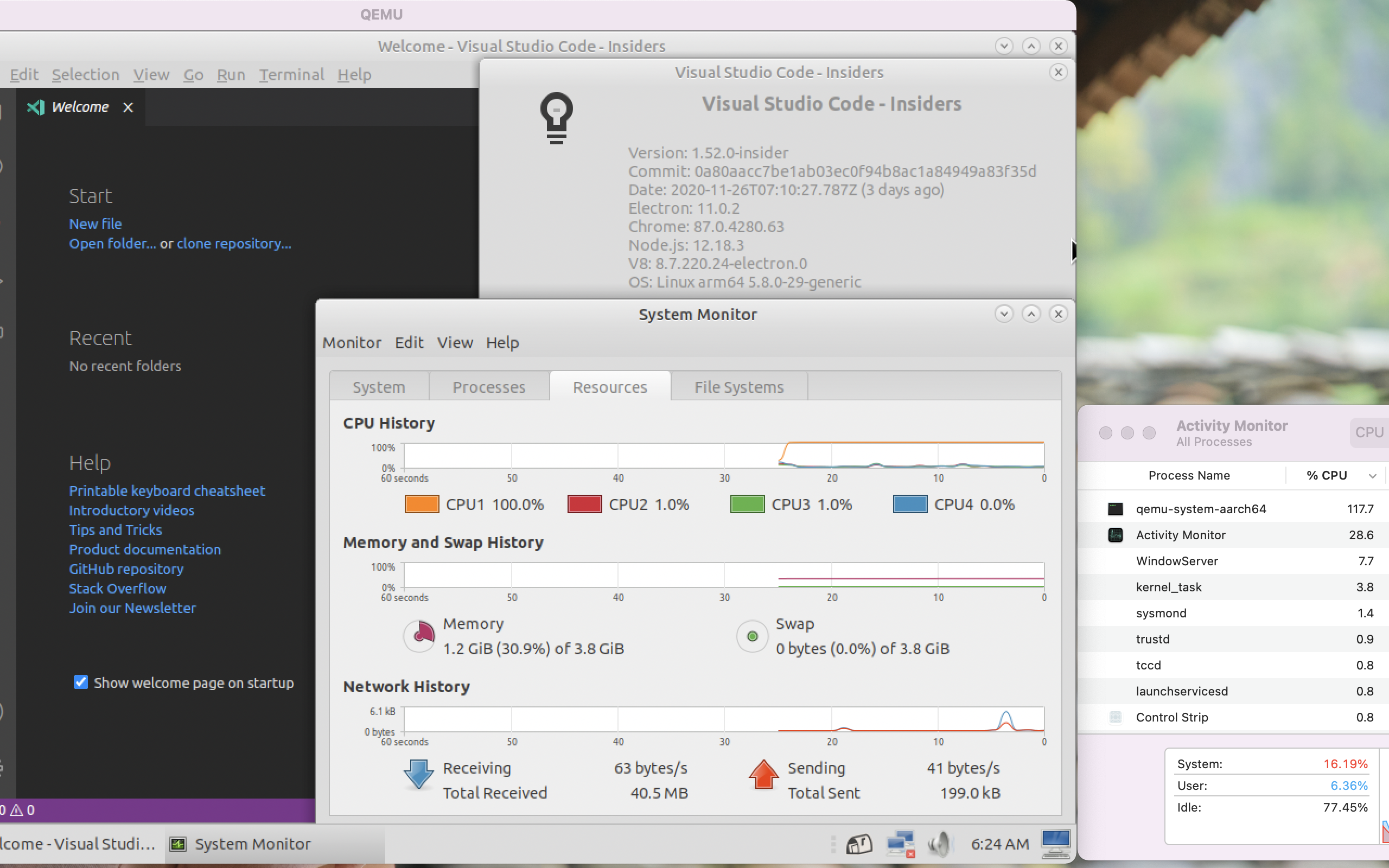Uncheck Show welcome page on startup
This screenshot has height=868, width=1389.
81,682
